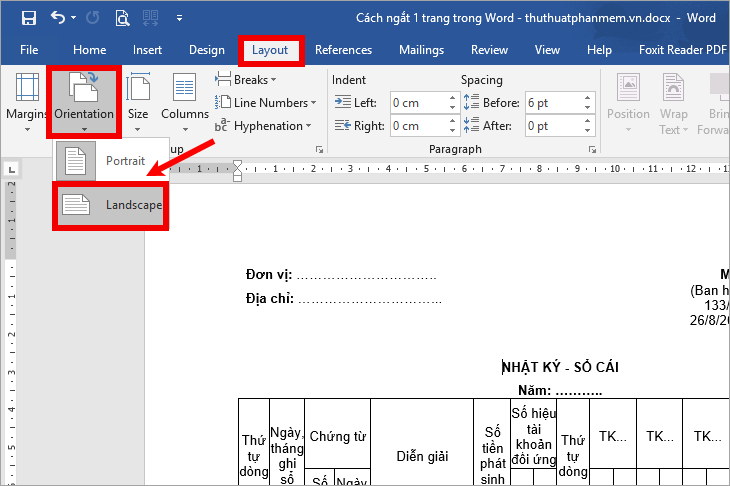Increase Indent Right with up arrow
The height and width of the screenshot is (486, 730).
click(x=453, y=121)
